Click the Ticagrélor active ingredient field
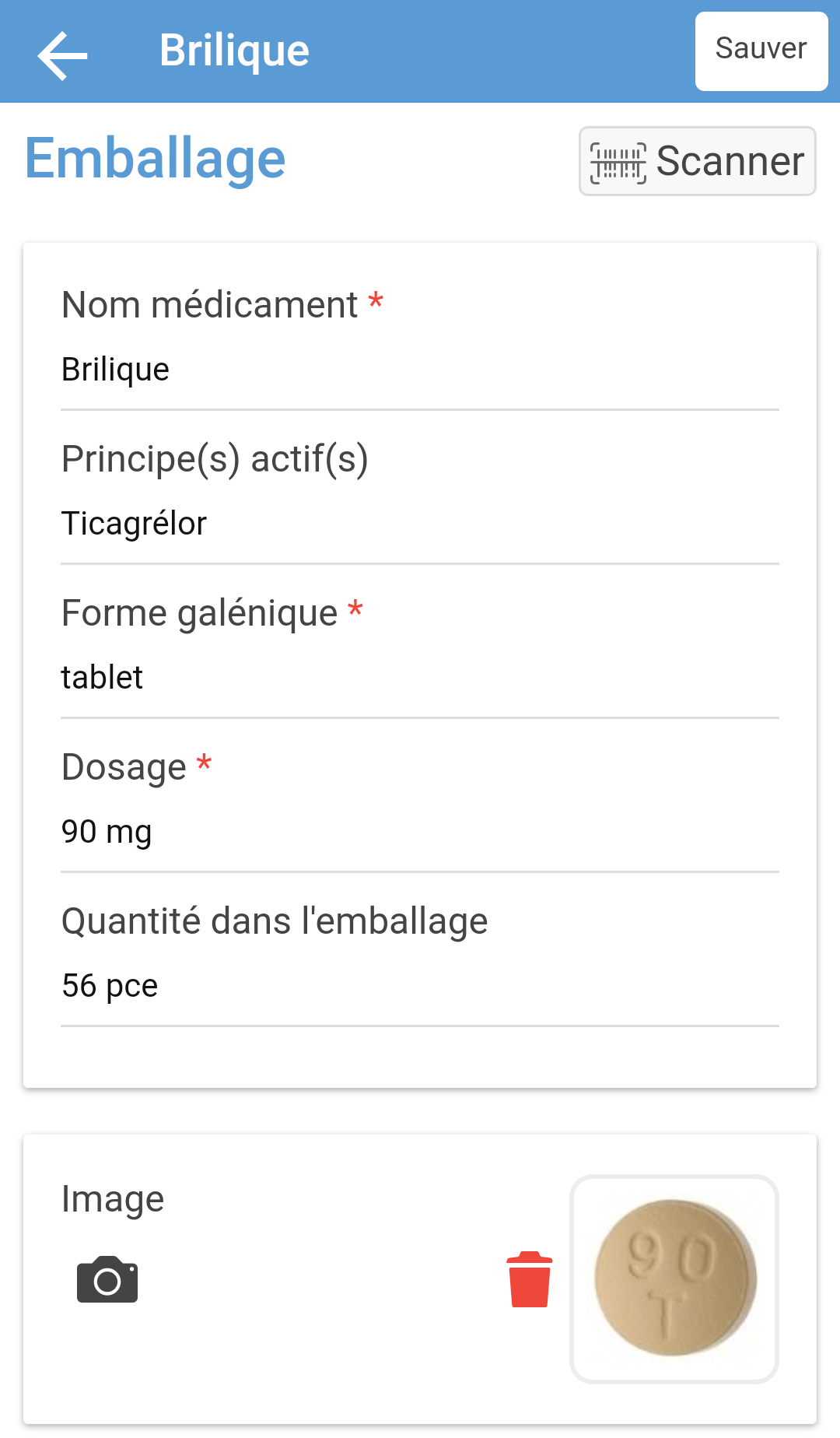This screenshot has width=840, height=1438. (420, 524)
